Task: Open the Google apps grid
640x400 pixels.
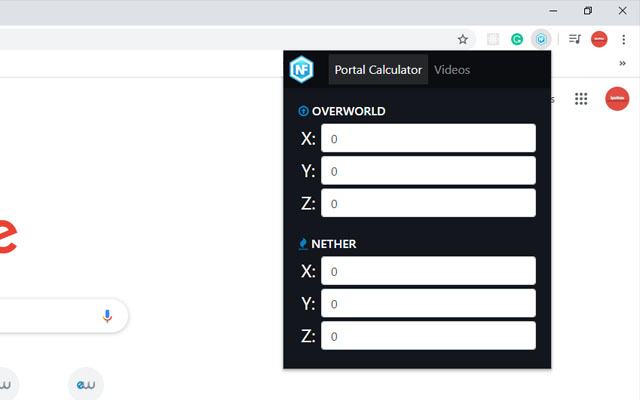Action: tap(581, 99)
